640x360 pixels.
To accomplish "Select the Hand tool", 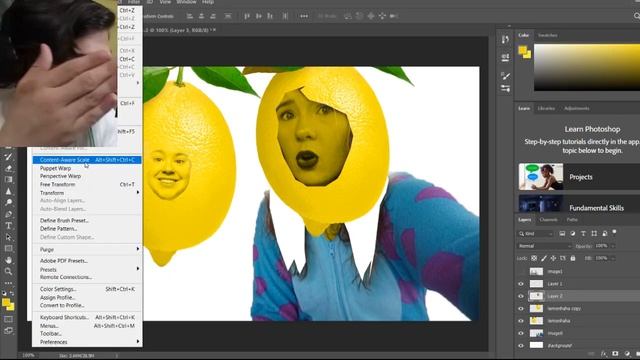I will coord(8,260).
